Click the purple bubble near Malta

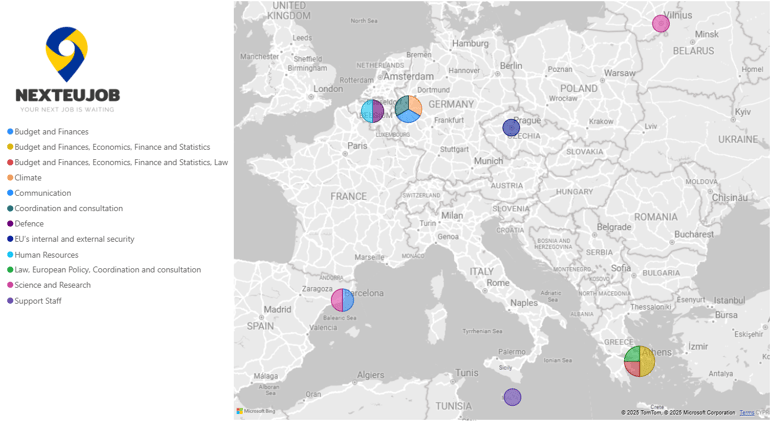[512, 397]
